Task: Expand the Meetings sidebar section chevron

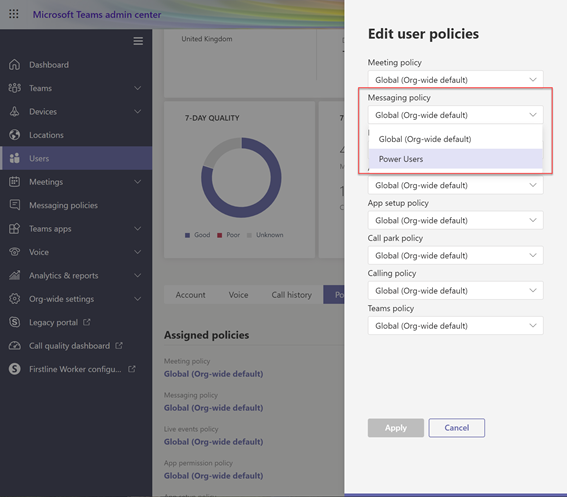Action: click(137, 182)
